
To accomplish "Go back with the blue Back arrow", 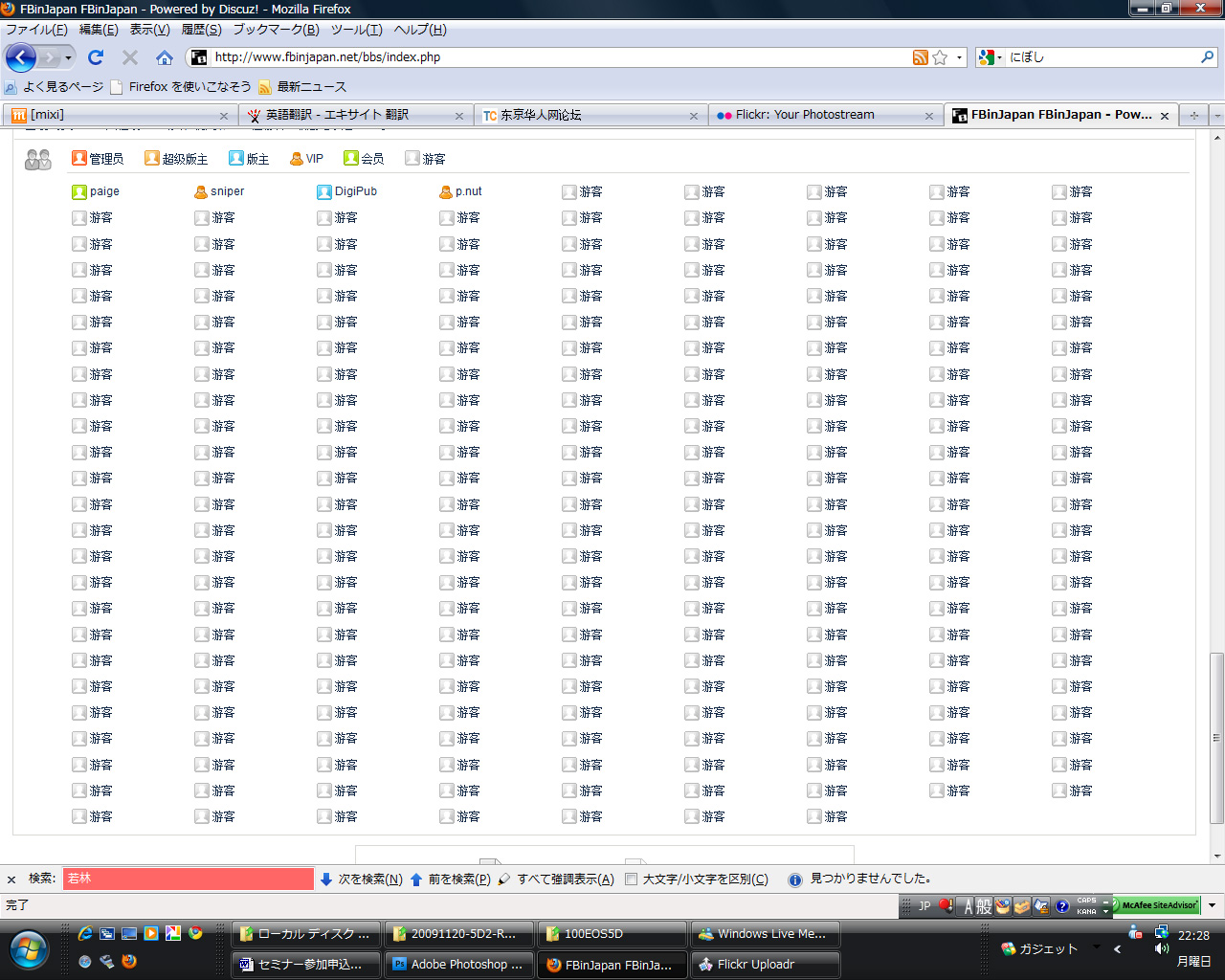I will coord(20,57).
